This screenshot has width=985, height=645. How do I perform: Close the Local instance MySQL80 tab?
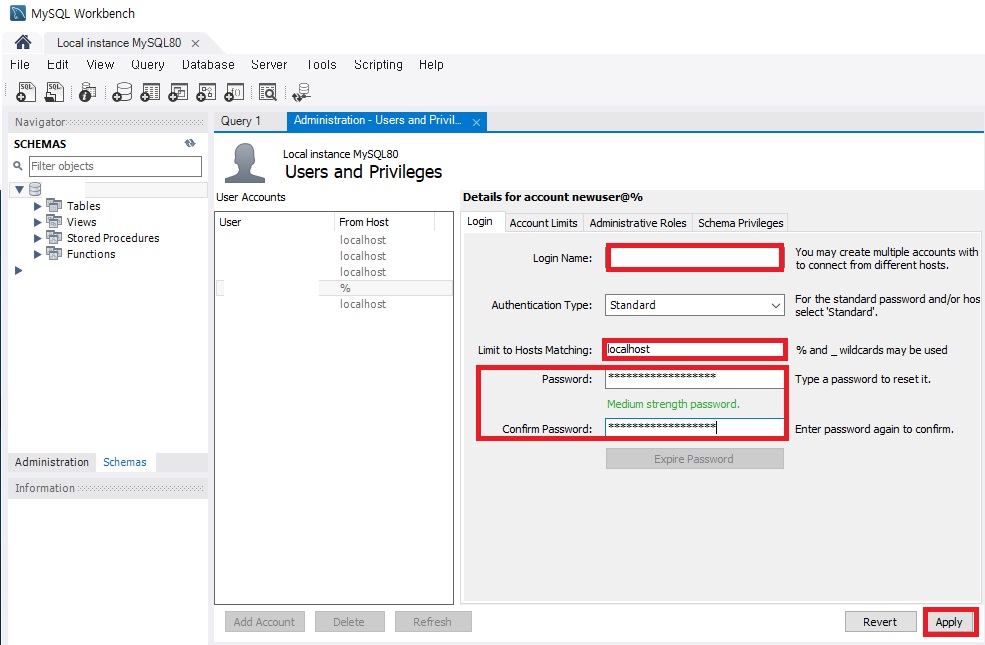195,43
